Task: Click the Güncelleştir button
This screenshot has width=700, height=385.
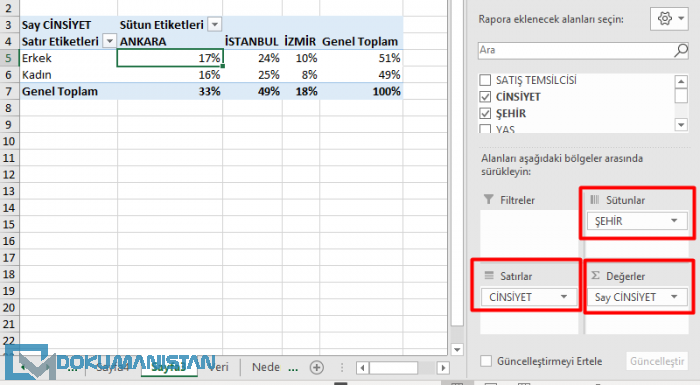Action: coord(657,361)
